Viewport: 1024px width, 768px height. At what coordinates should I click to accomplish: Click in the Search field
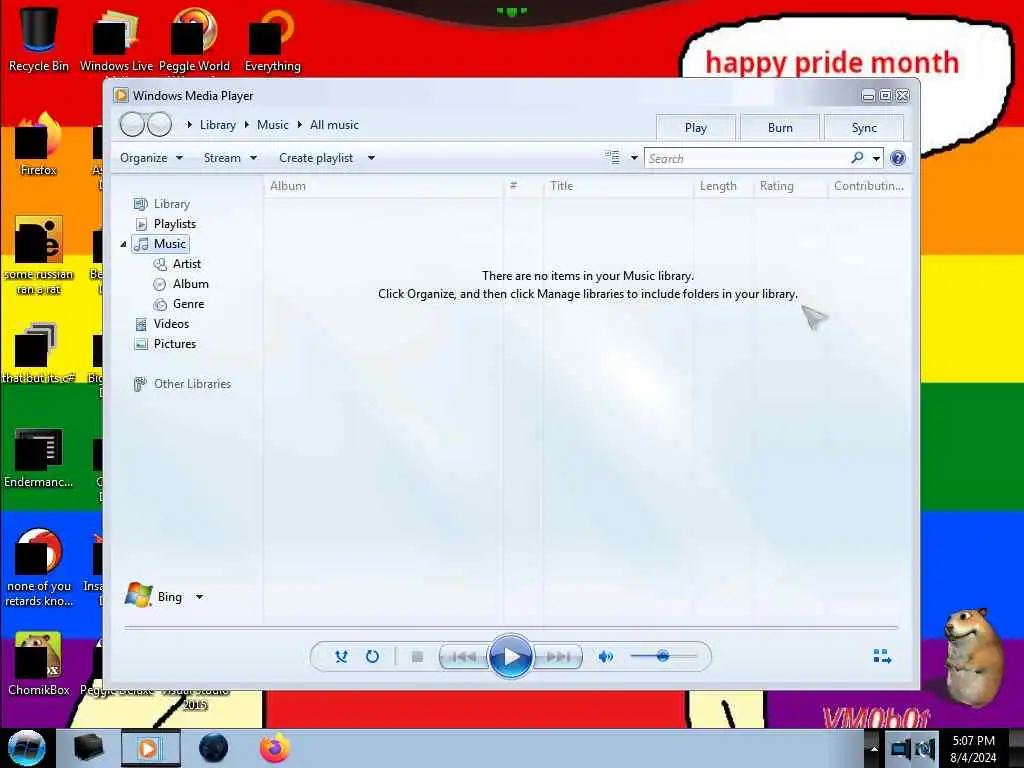[x=747, y=158]
